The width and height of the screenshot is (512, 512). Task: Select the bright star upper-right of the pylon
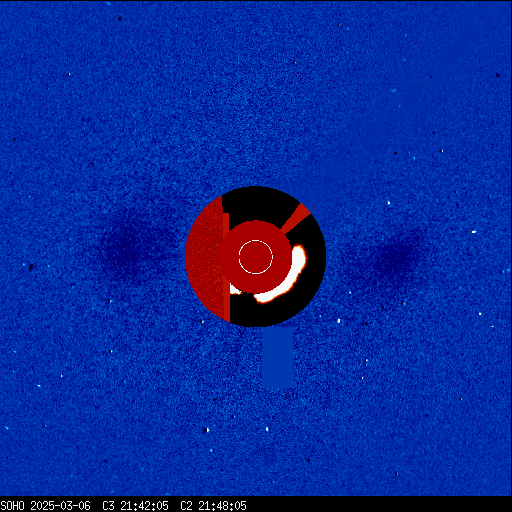pyautogui.click(x=389, y=202)
